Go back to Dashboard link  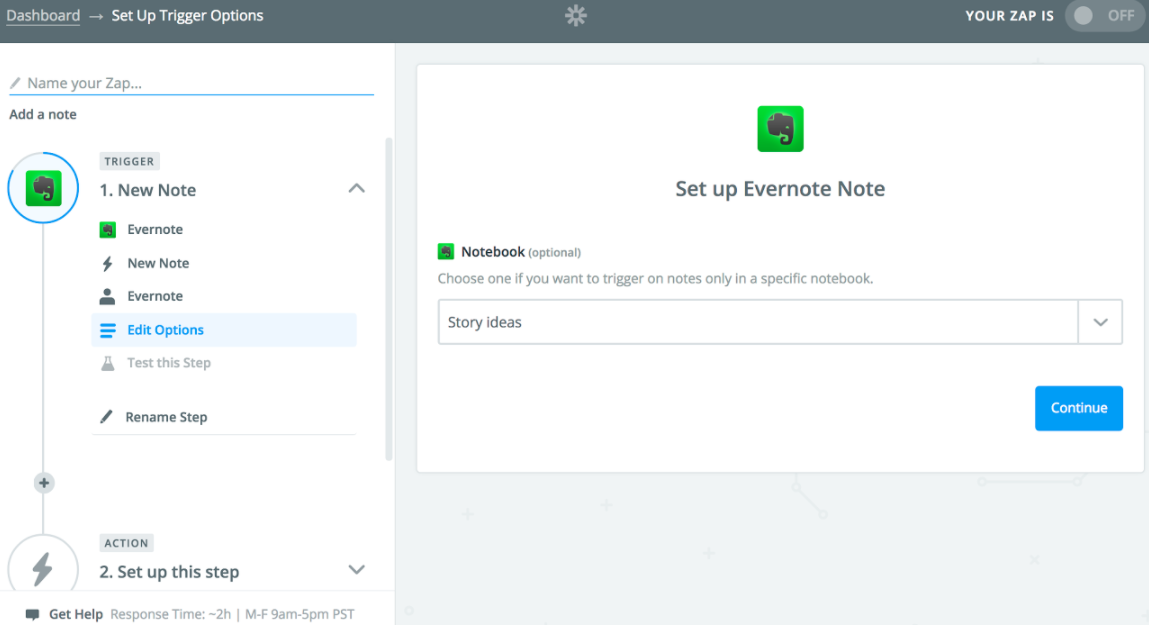(x=43, y=15)
